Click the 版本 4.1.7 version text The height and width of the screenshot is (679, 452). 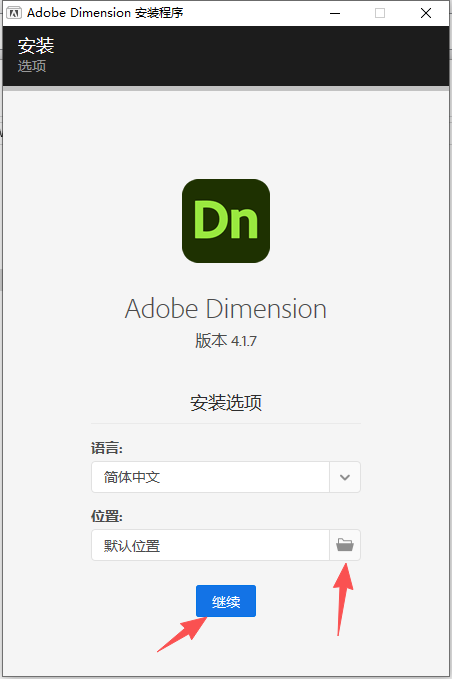[226, 341]
